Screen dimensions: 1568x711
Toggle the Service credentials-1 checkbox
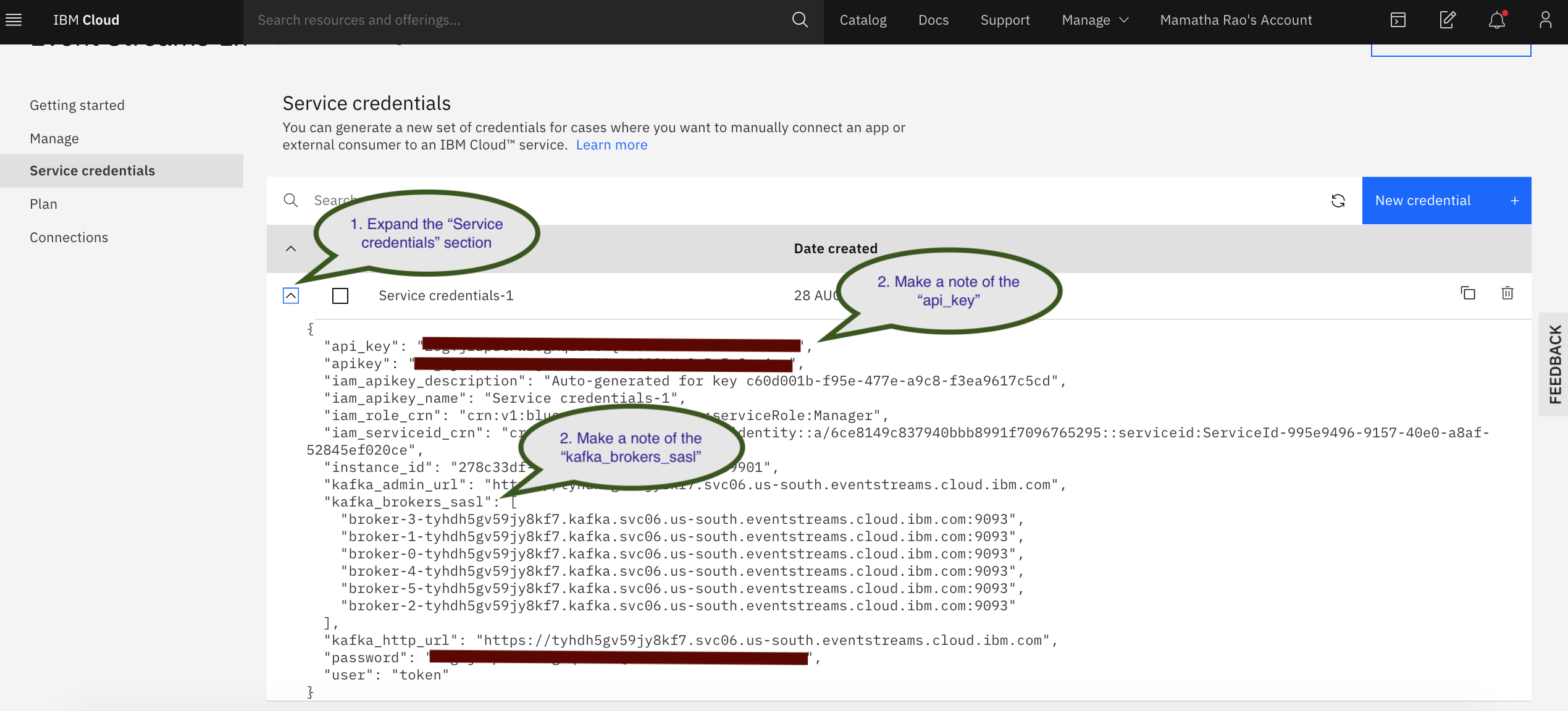[x=340, y=295]
